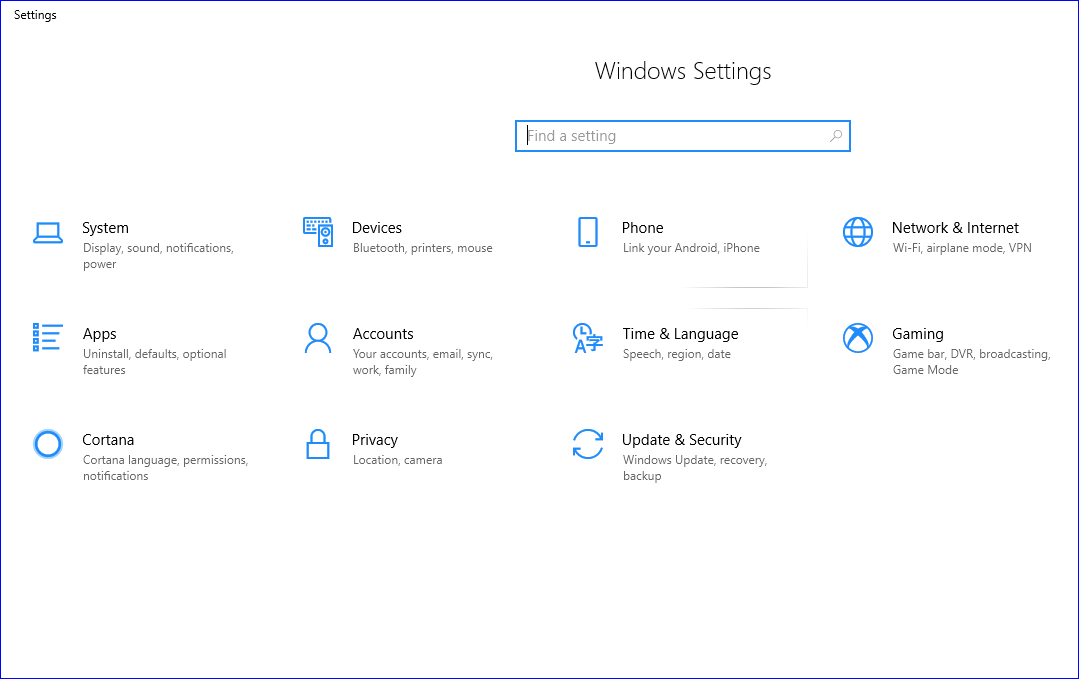This screenshot has height=679, width=1079.
Task: Click 'Uninstall, defaults, optional features' description
Action: click(155, 362)
